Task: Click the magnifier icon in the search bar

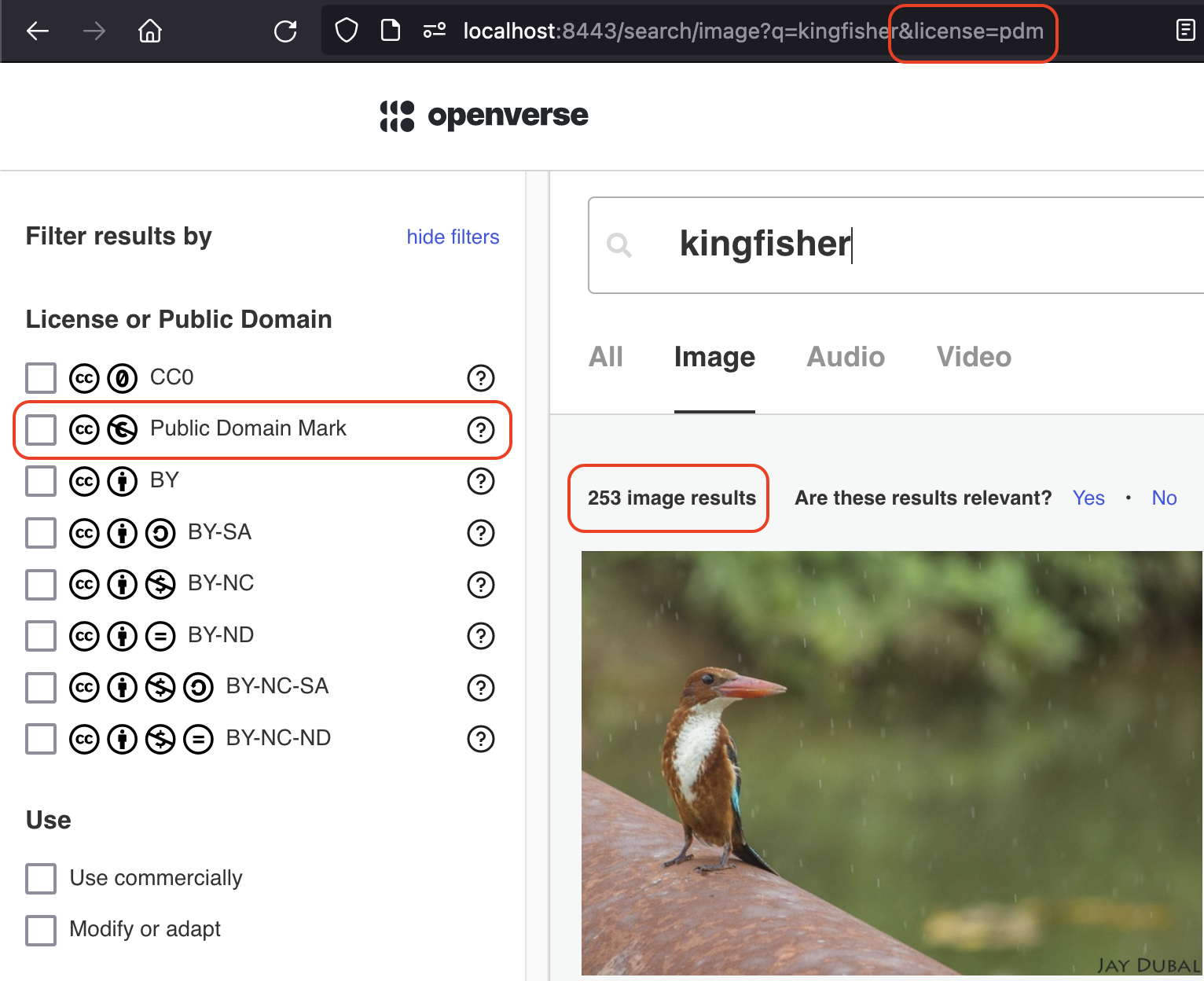Action: point(619,245)
